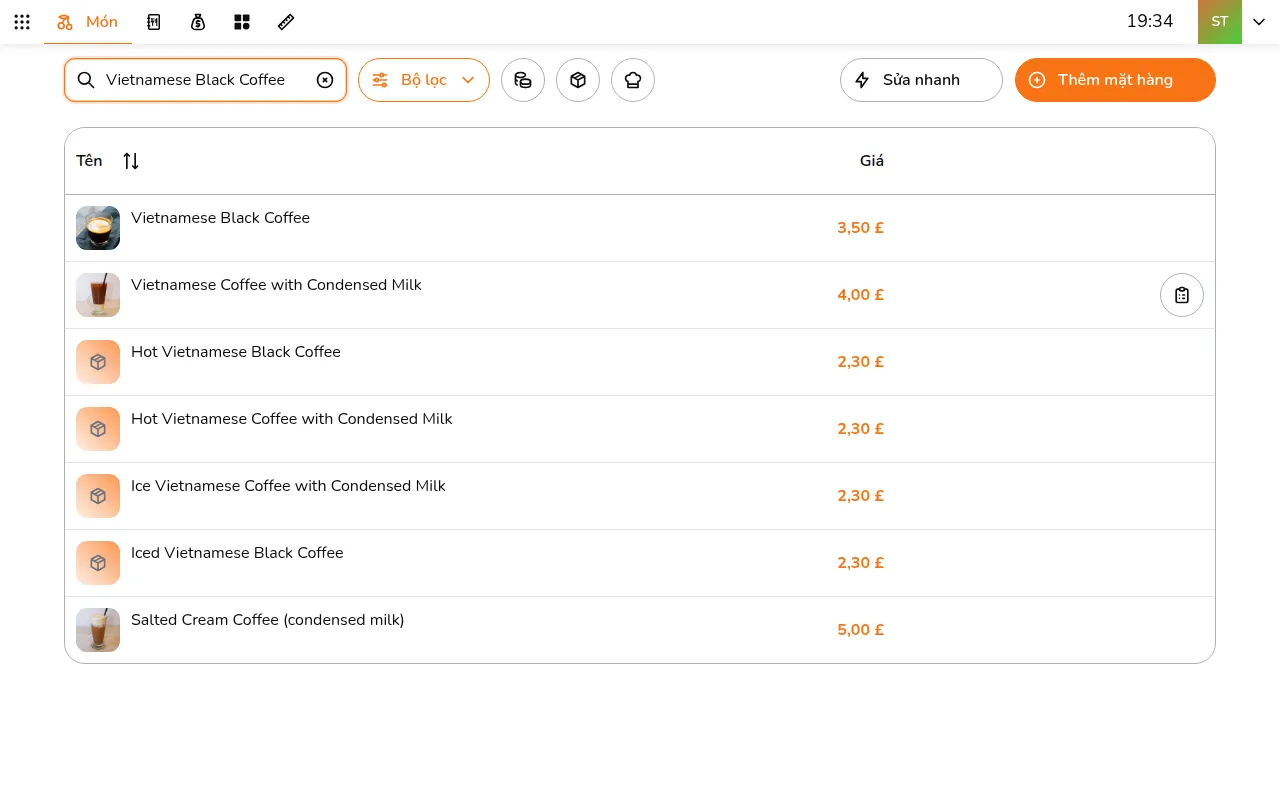Screen dimensions: 1280x800
Task: Click the box placeholder icon for Iced Vietnamese Black Coffee
Action: click(x=98, y=563)
